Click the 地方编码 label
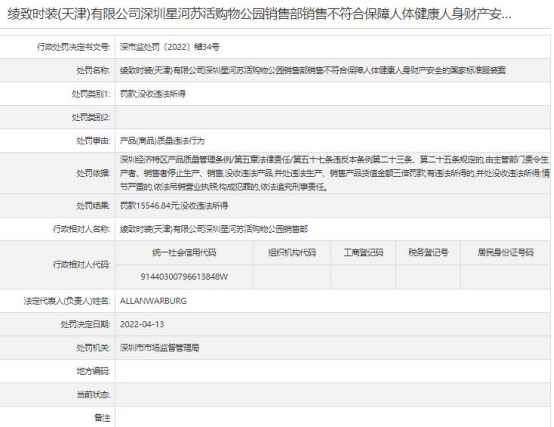 tap(93, 371)
